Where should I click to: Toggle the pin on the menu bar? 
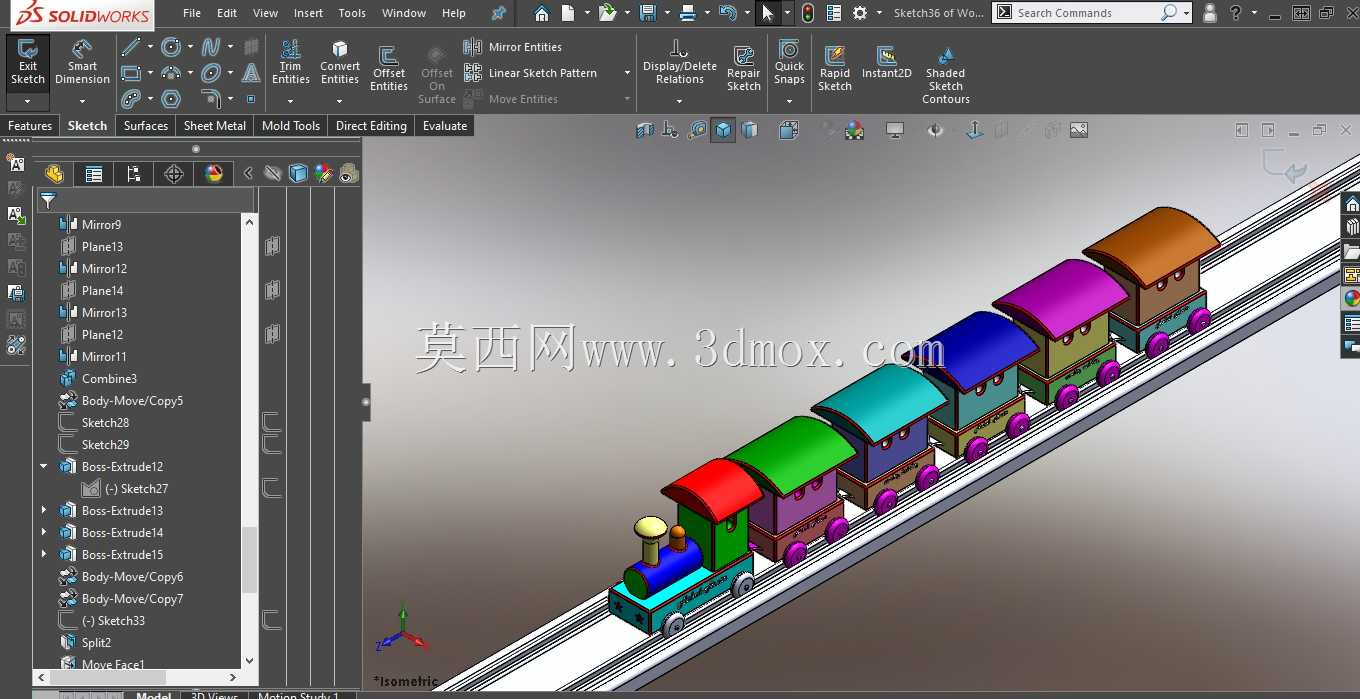click(x=499, y=13)
